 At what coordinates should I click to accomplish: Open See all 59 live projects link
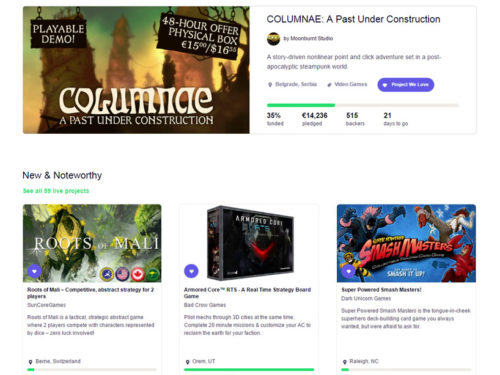(56, 191)
